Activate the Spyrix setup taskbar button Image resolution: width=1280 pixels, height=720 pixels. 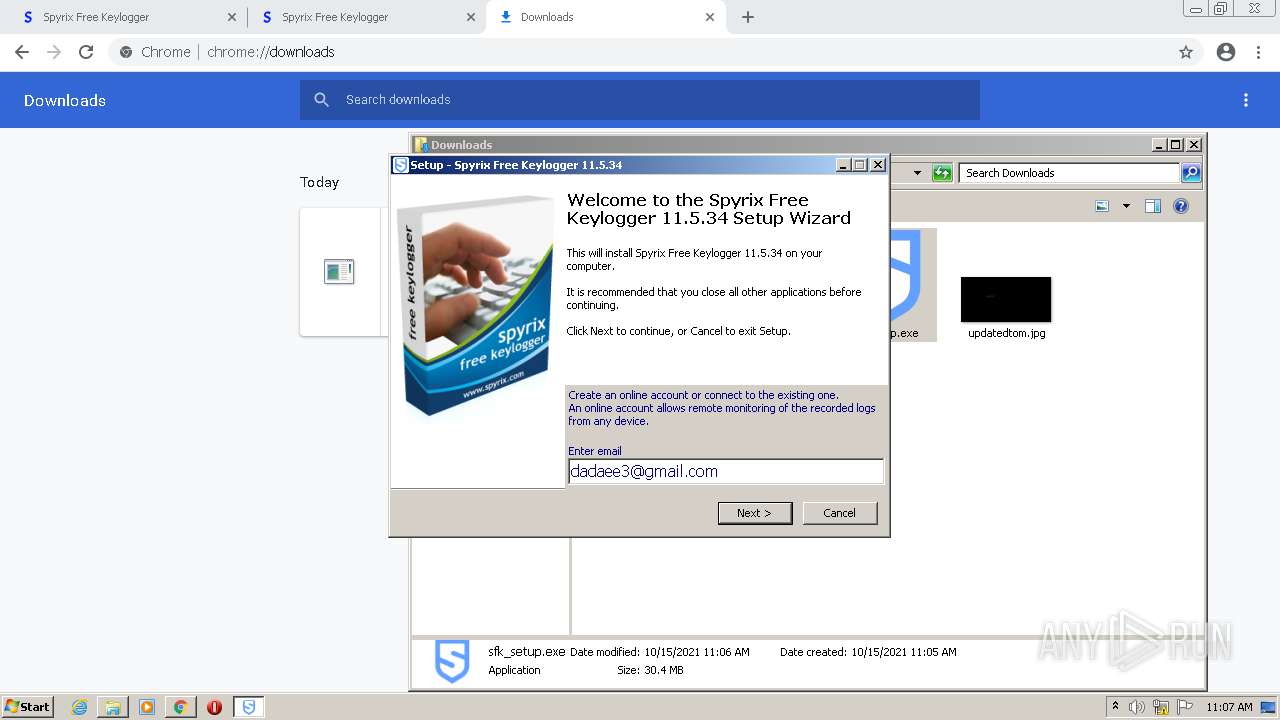249,707
